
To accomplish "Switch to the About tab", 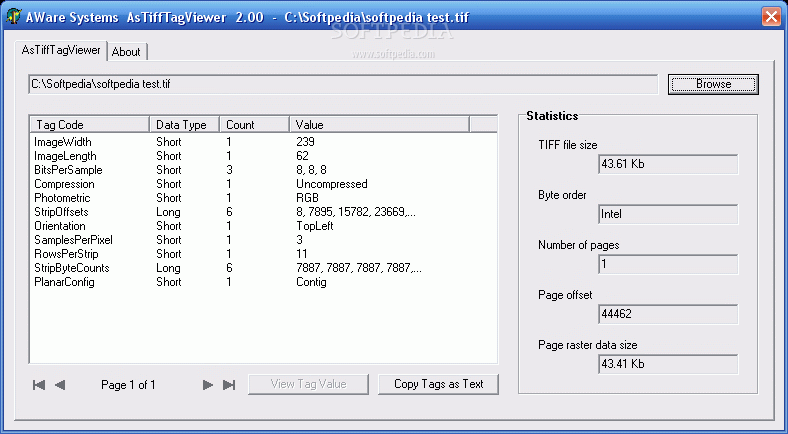I will click(x=126, y=52).
